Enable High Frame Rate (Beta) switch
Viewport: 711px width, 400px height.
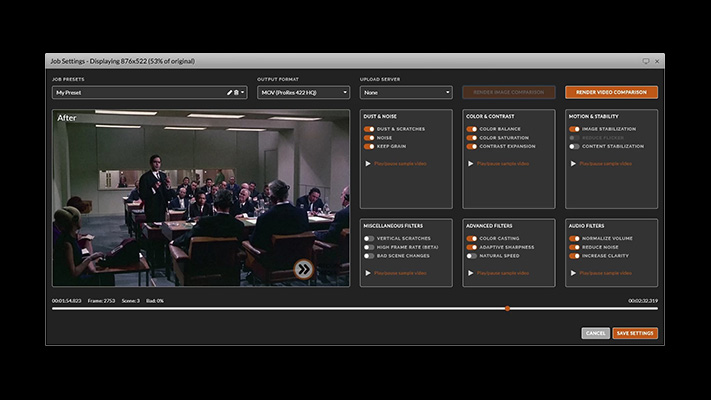[369, 247]
